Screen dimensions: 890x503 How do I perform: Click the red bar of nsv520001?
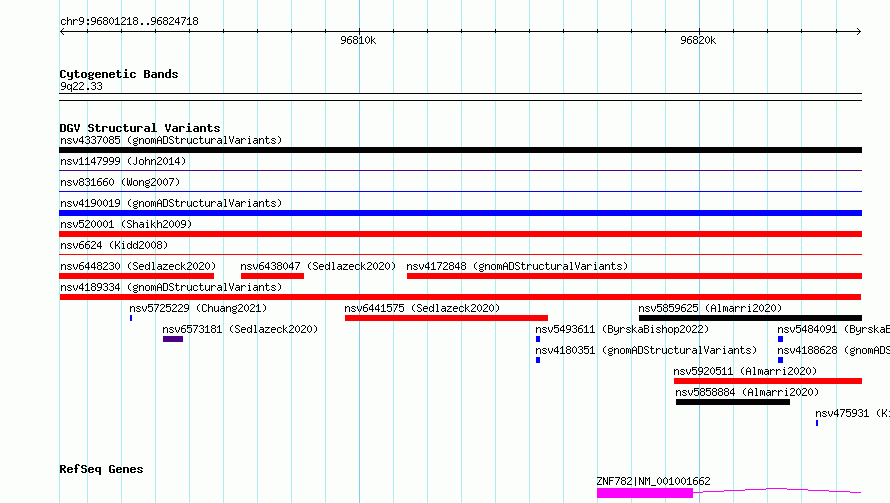coord(460,234)
